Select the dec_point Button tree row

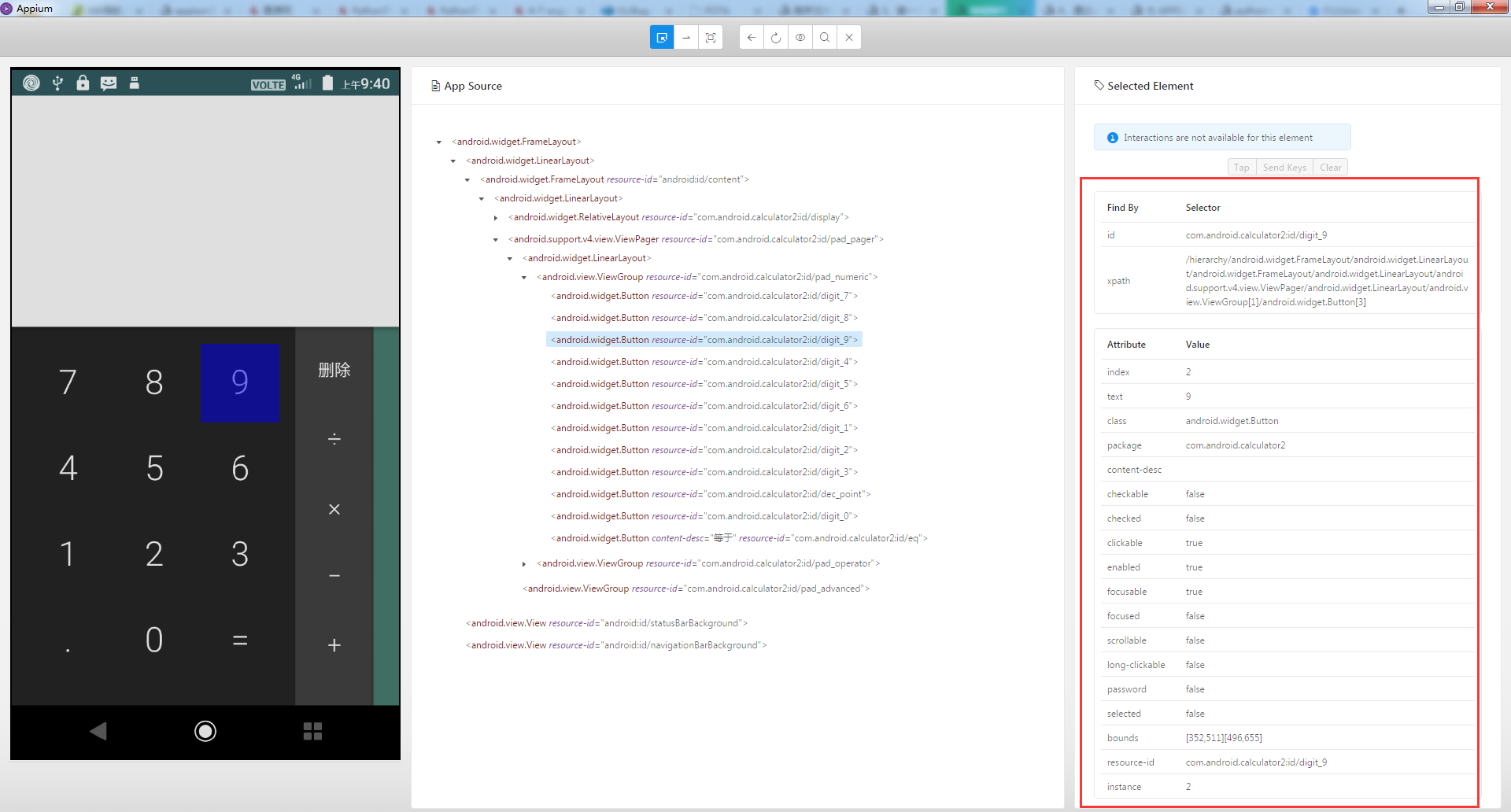(x=711, y=494)
